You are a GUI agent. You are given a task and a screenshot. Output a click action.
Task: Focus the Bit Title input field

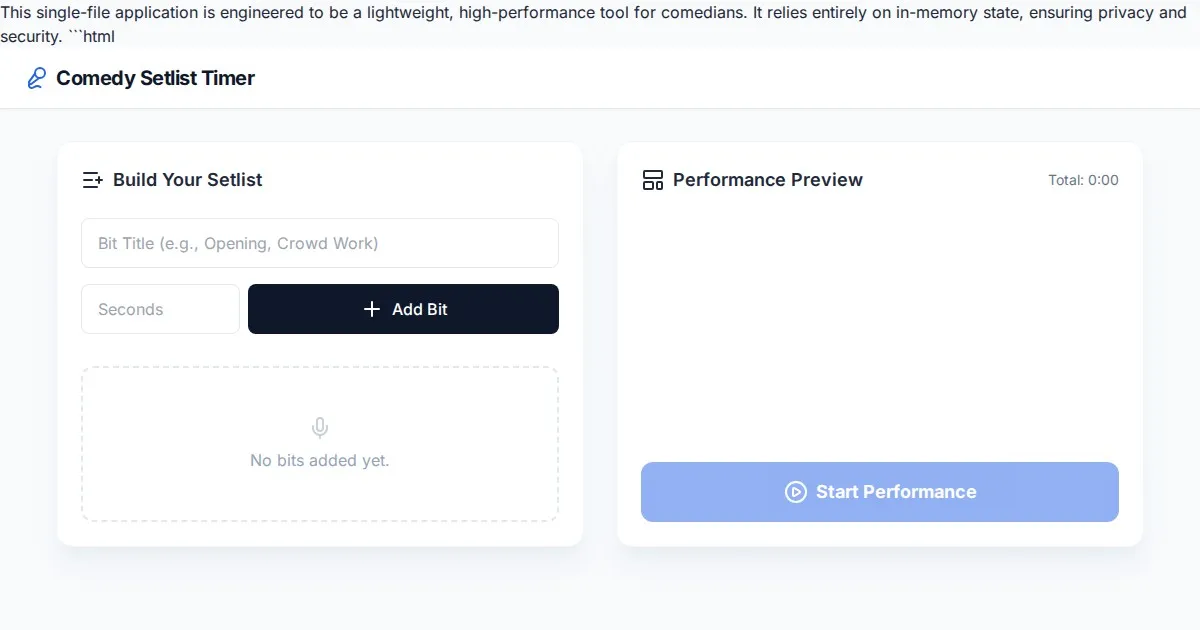click(320, 243)
